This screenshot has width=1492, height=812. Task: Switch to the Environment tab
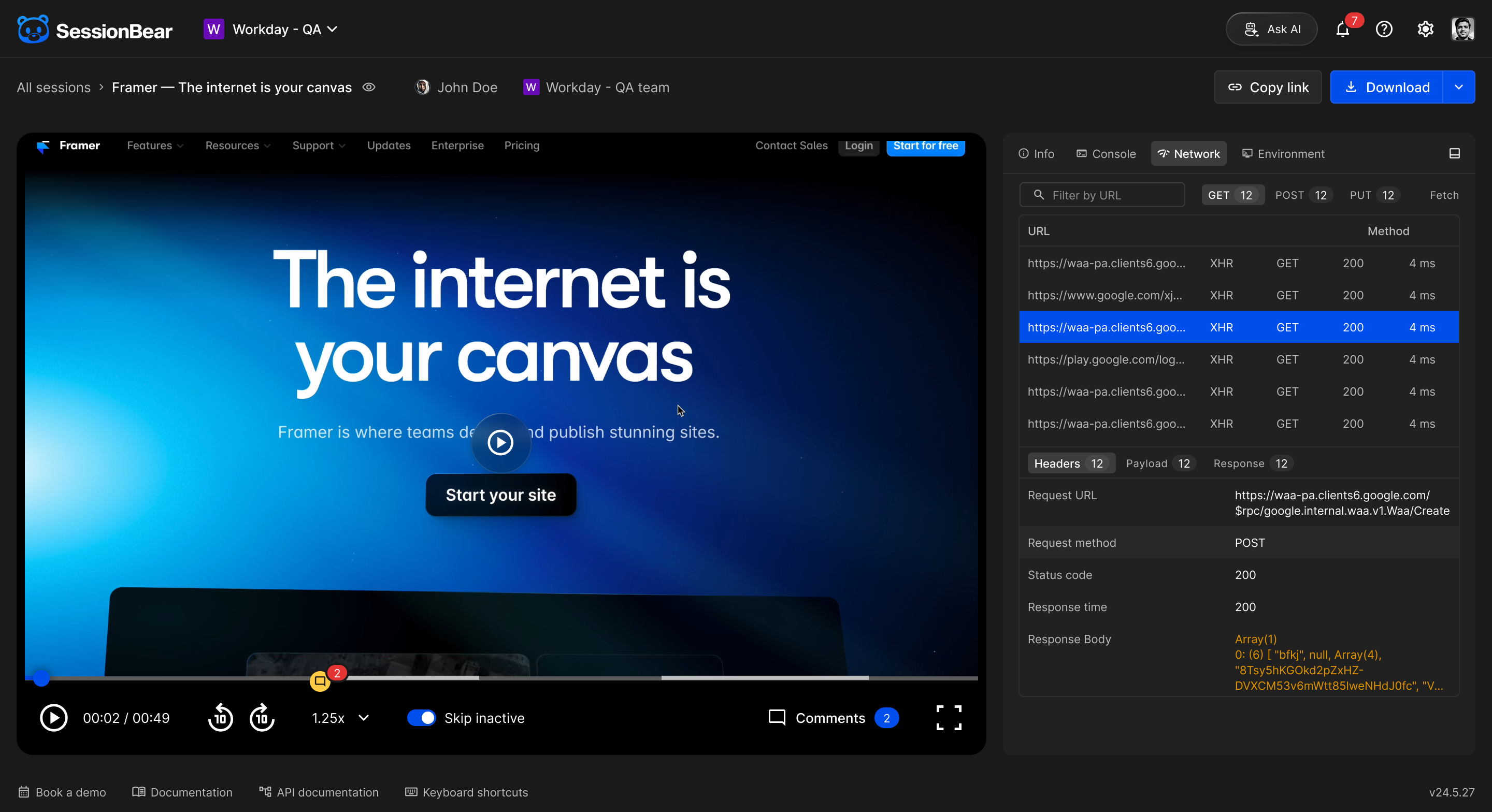[1283, 153]
